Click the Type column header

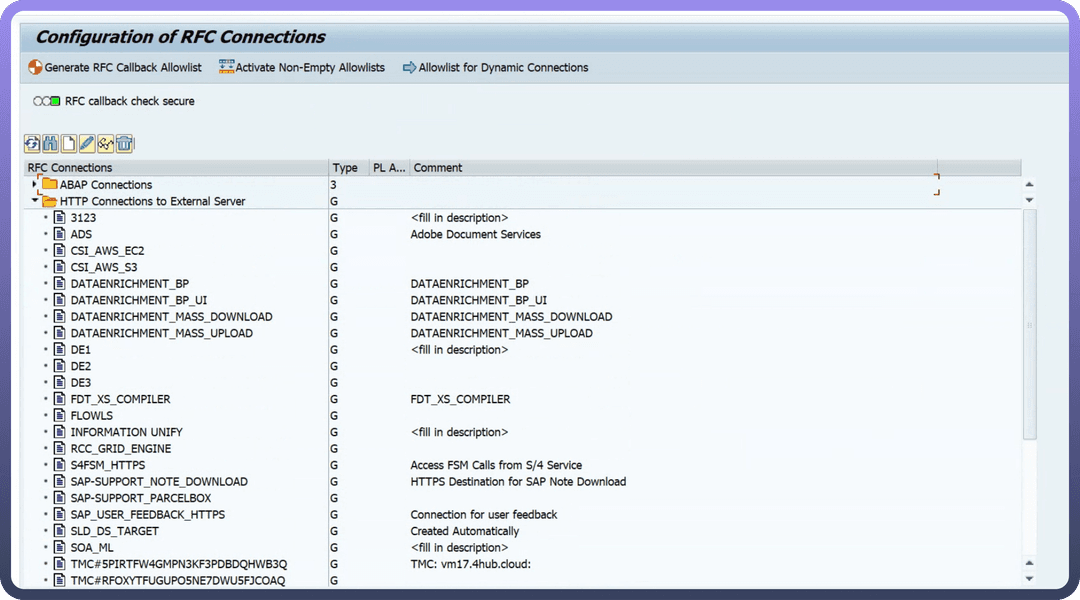(x=345, y=168)
